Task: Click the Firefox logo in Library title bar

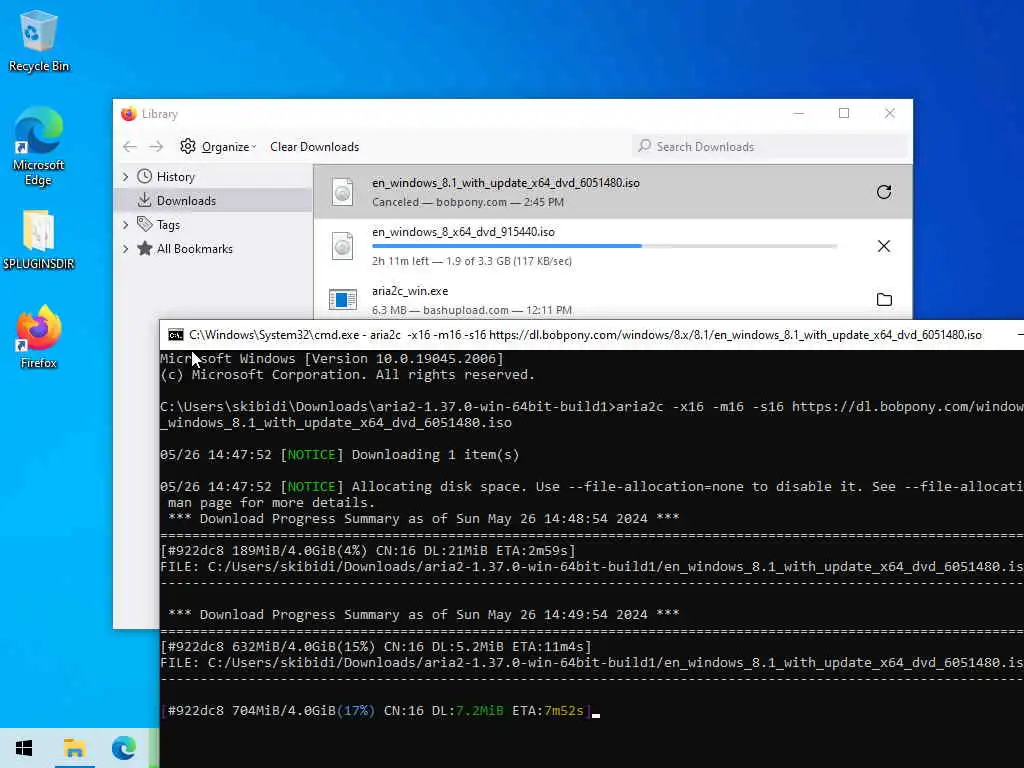Action: (129, 114)
